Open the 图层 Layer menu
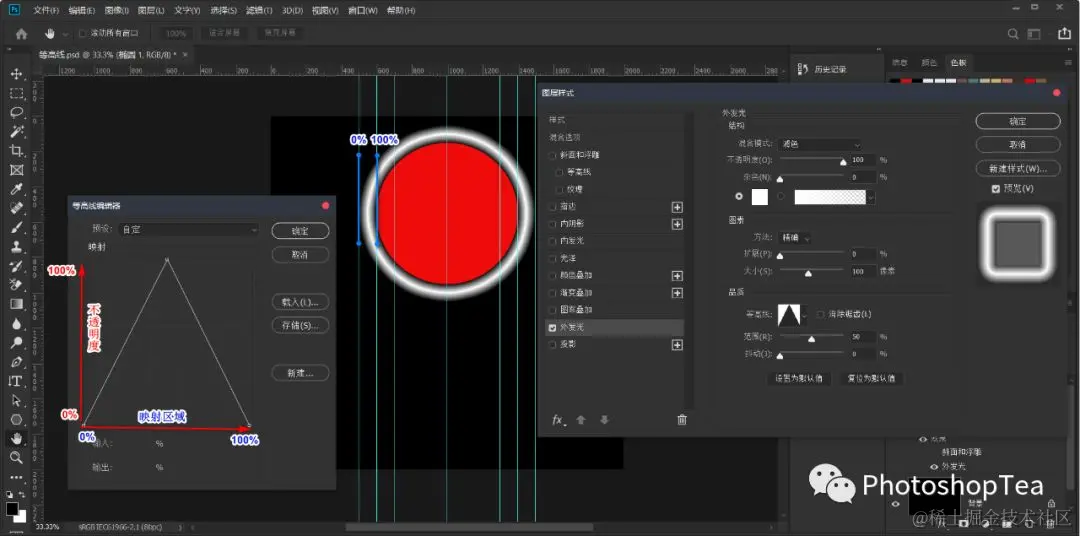Viewport: 1080px width, 536px height. [151, 11]
